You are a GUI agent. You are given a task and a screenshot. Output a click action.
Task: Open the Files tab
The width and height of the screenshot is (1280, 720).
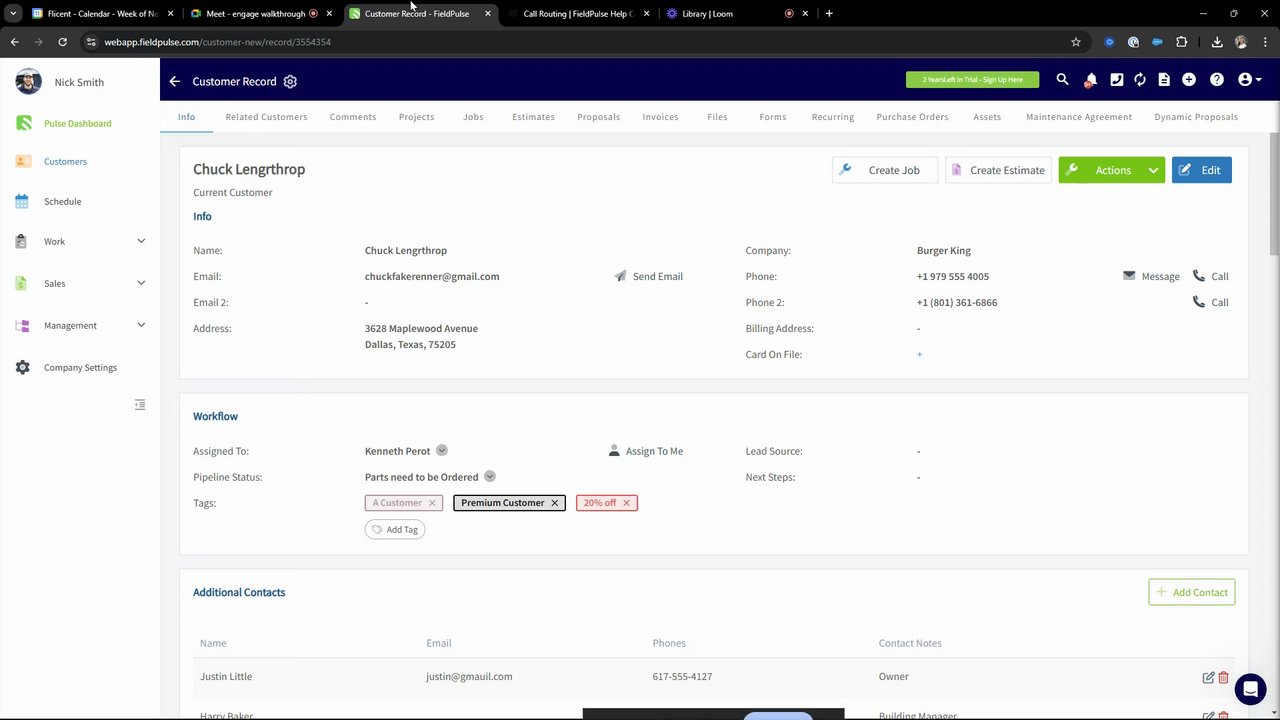(717, 117)
